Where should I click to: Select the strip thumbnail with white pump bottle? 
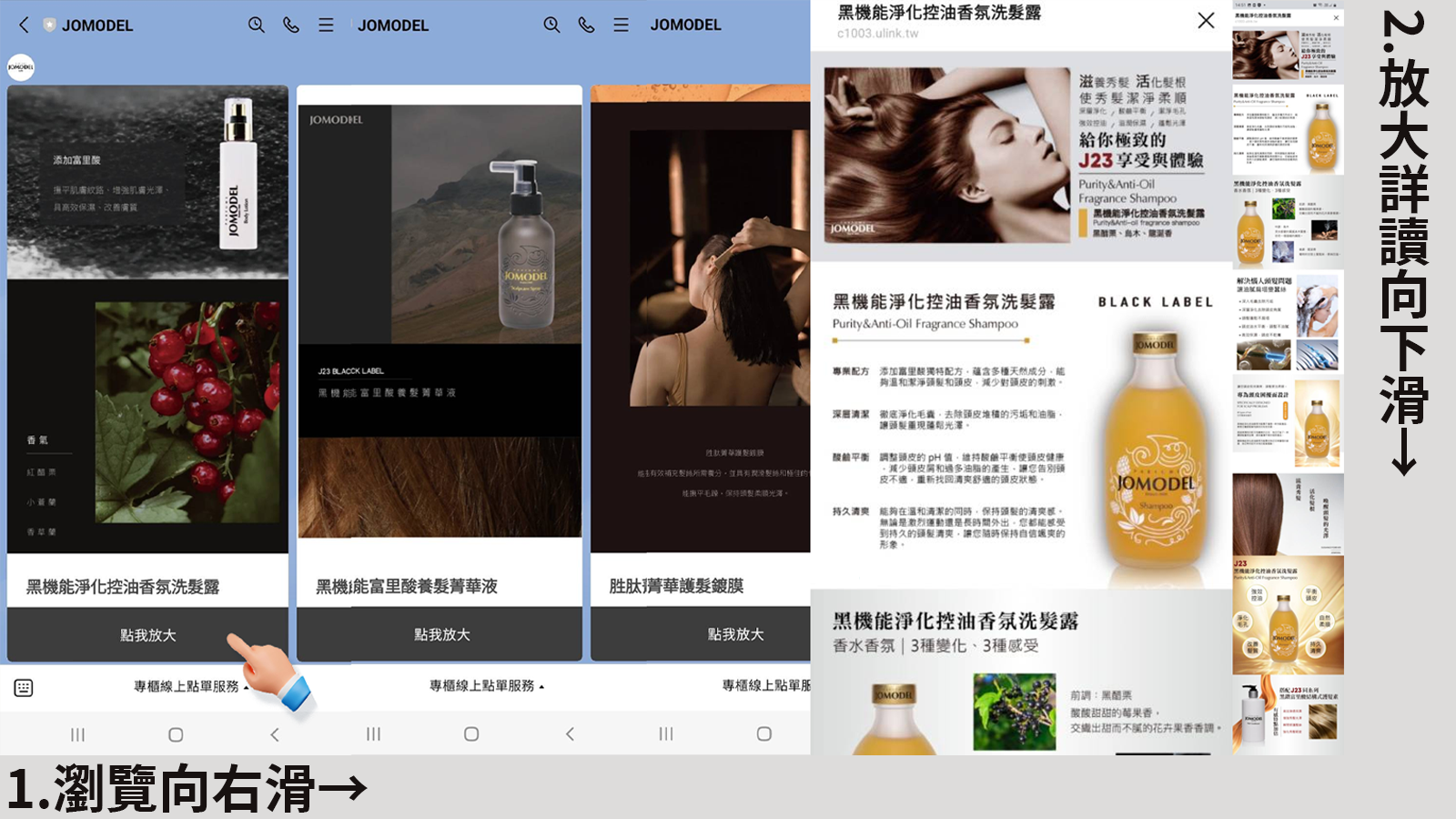pyautogui.click(x=1288, y=714)
